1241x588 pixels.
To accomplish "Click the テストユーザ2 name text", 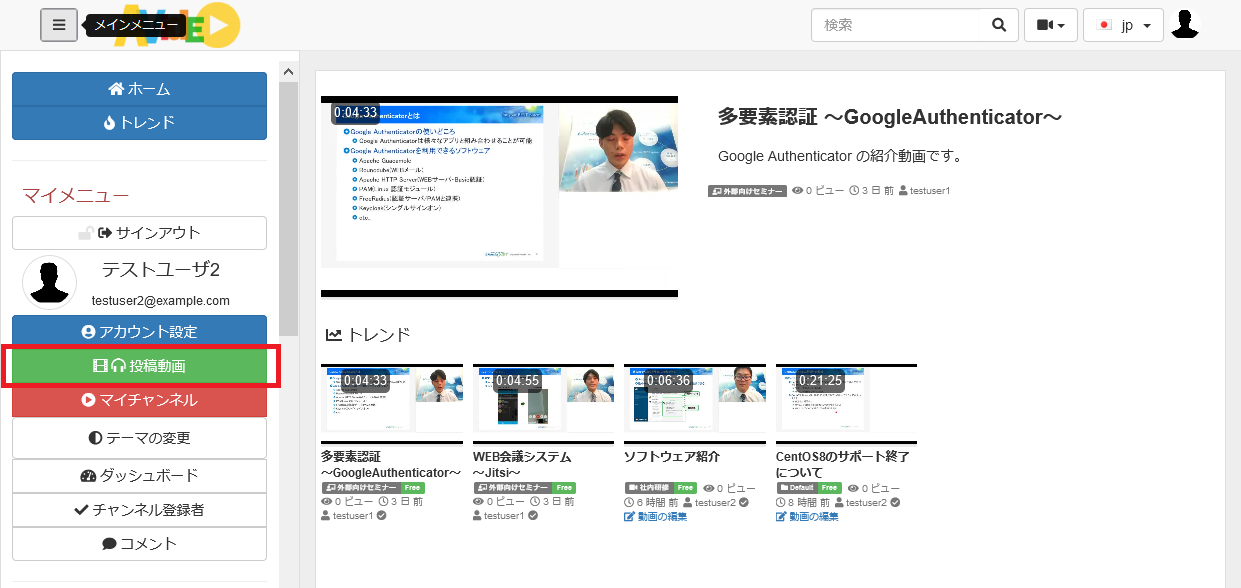I will pos(160,270).
